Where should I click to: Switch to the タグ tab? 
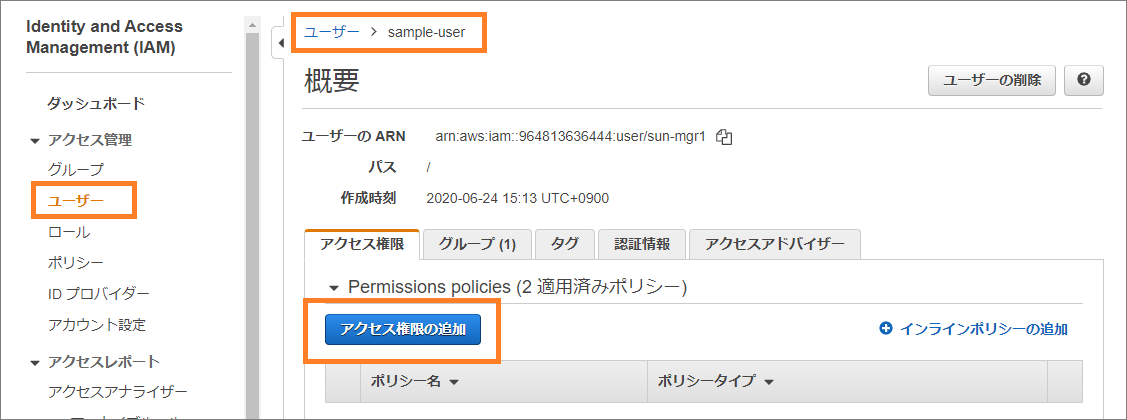click(x=565, y=244)
